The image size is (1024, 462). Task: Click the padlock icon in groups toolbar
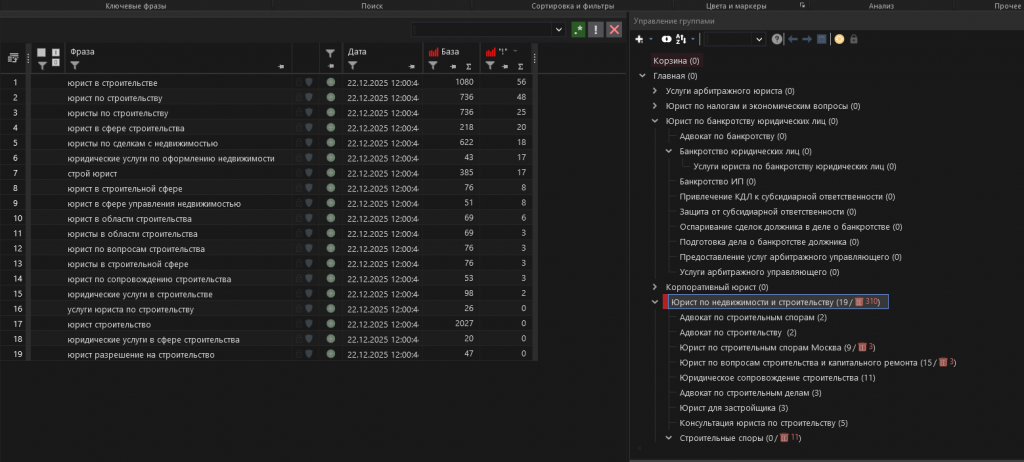[853, 39]
